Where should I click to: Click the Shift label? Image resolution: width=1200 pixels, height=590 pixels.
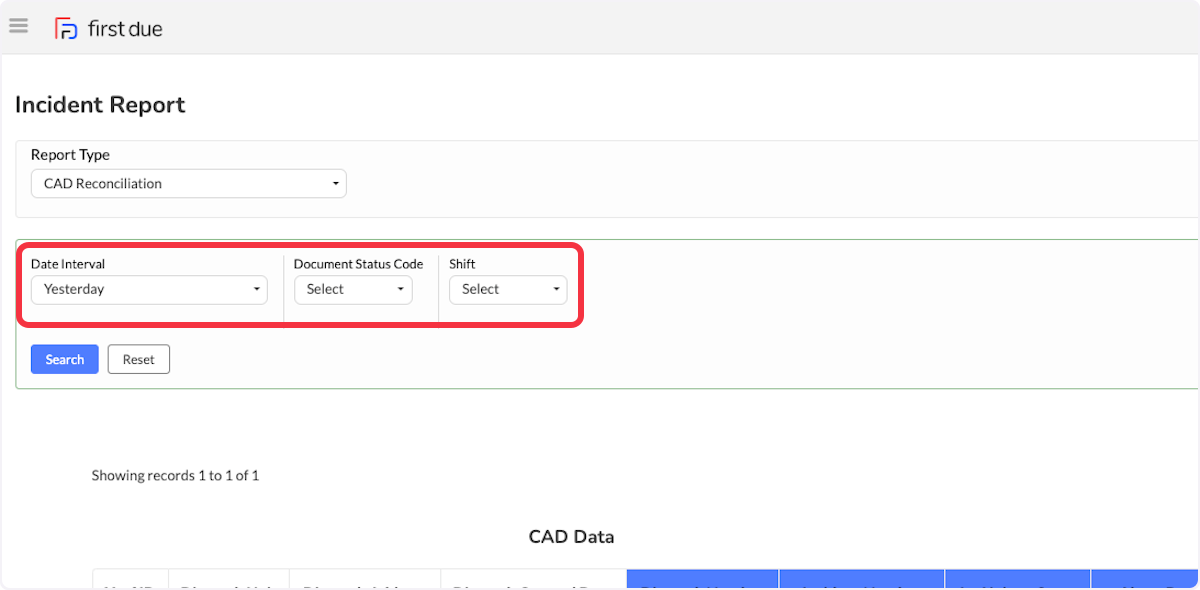point(462,264)
